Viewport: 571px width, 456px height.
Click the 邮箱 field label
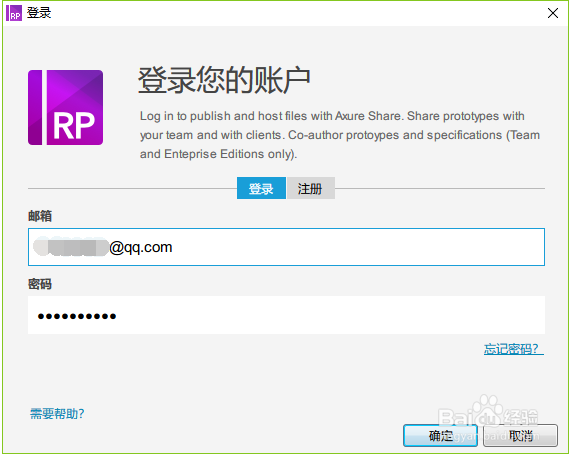click(40, 216)
